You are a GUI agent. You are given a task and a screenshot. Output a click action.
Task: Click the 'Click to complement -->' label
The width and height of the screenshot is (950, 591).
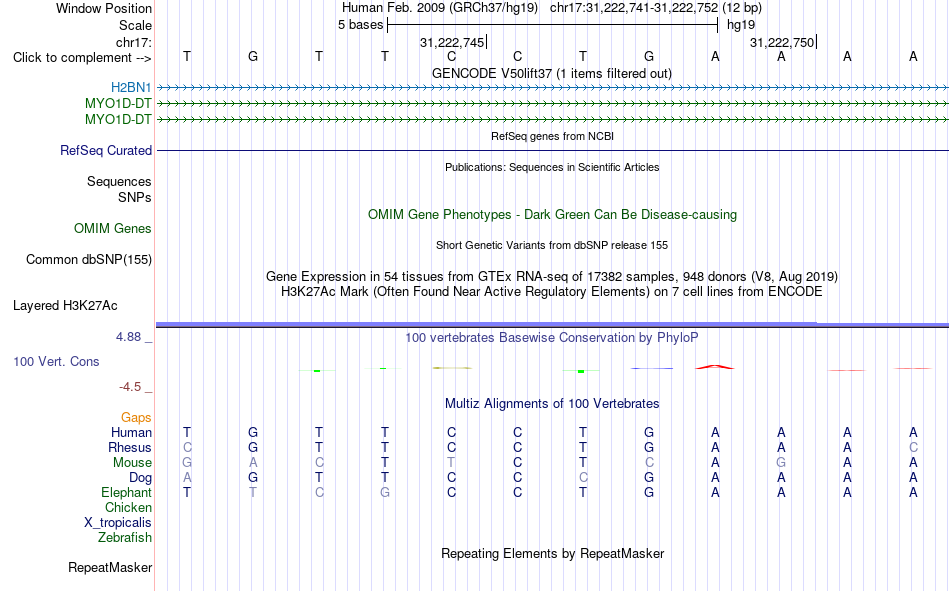(x=82, y=58)
